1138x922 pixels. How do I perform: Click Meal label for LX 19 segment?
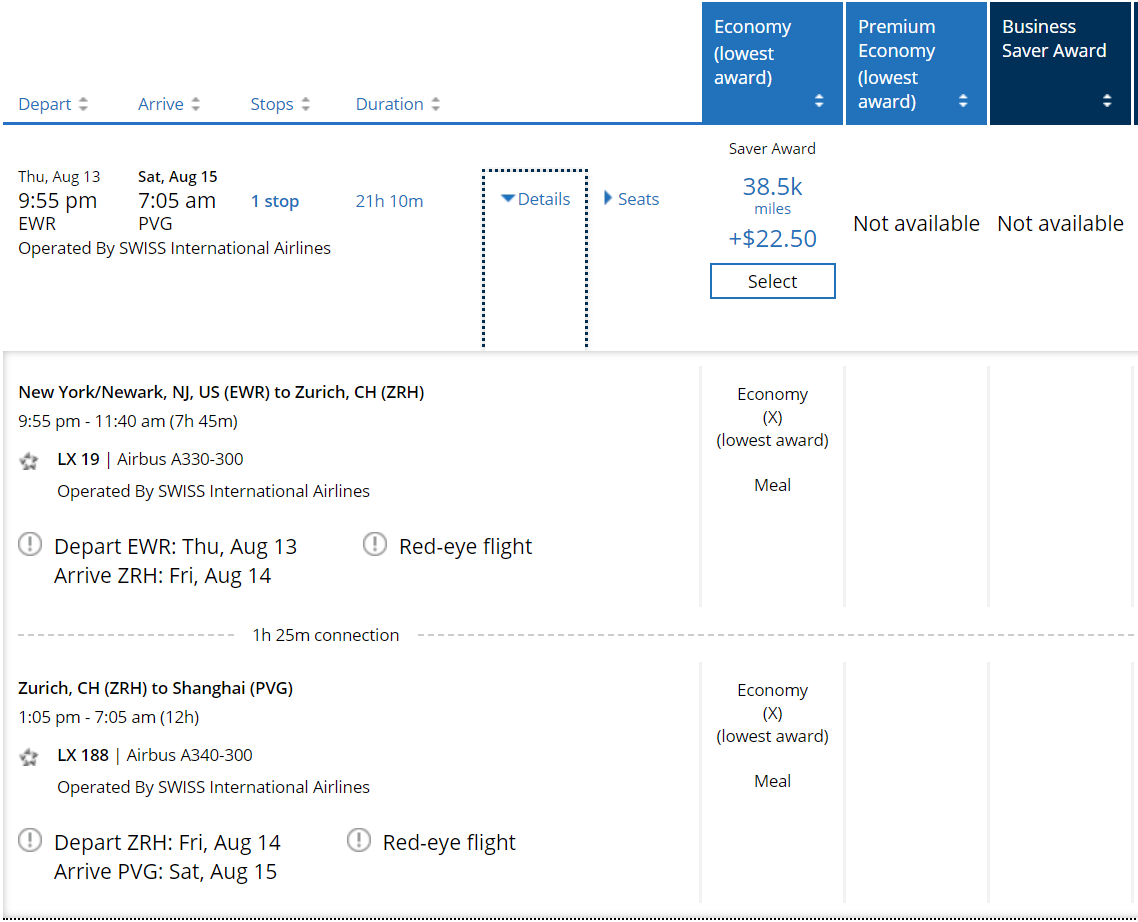772,485
